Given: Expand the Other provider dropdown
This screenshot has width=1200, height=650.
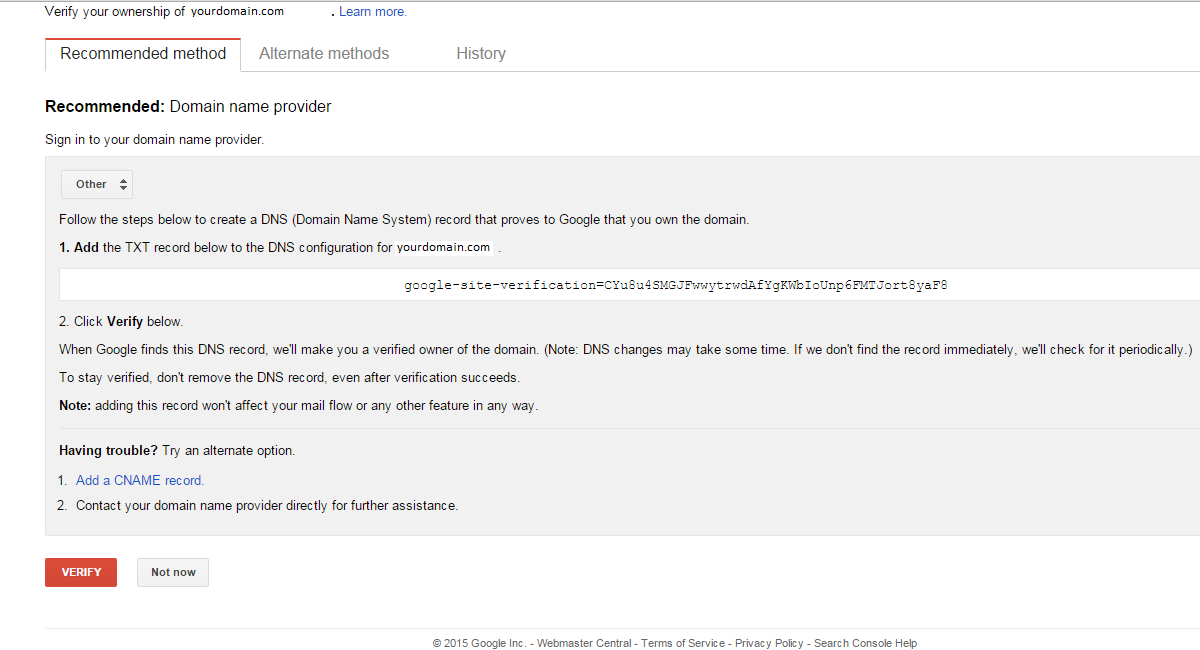Looking at the screenshot, I should click(97, 184).
